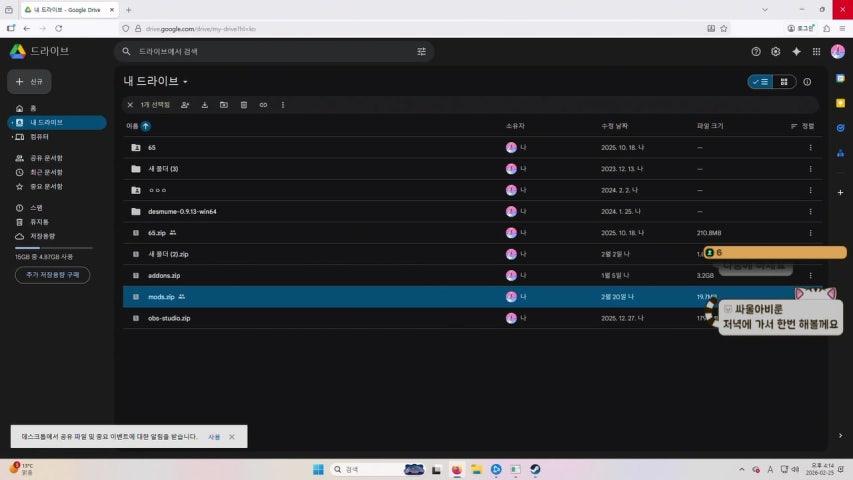Image resolution: width=853 pixels, height=480 pixels.
Task: Open the help question mark icon
Action: point(756,51)
